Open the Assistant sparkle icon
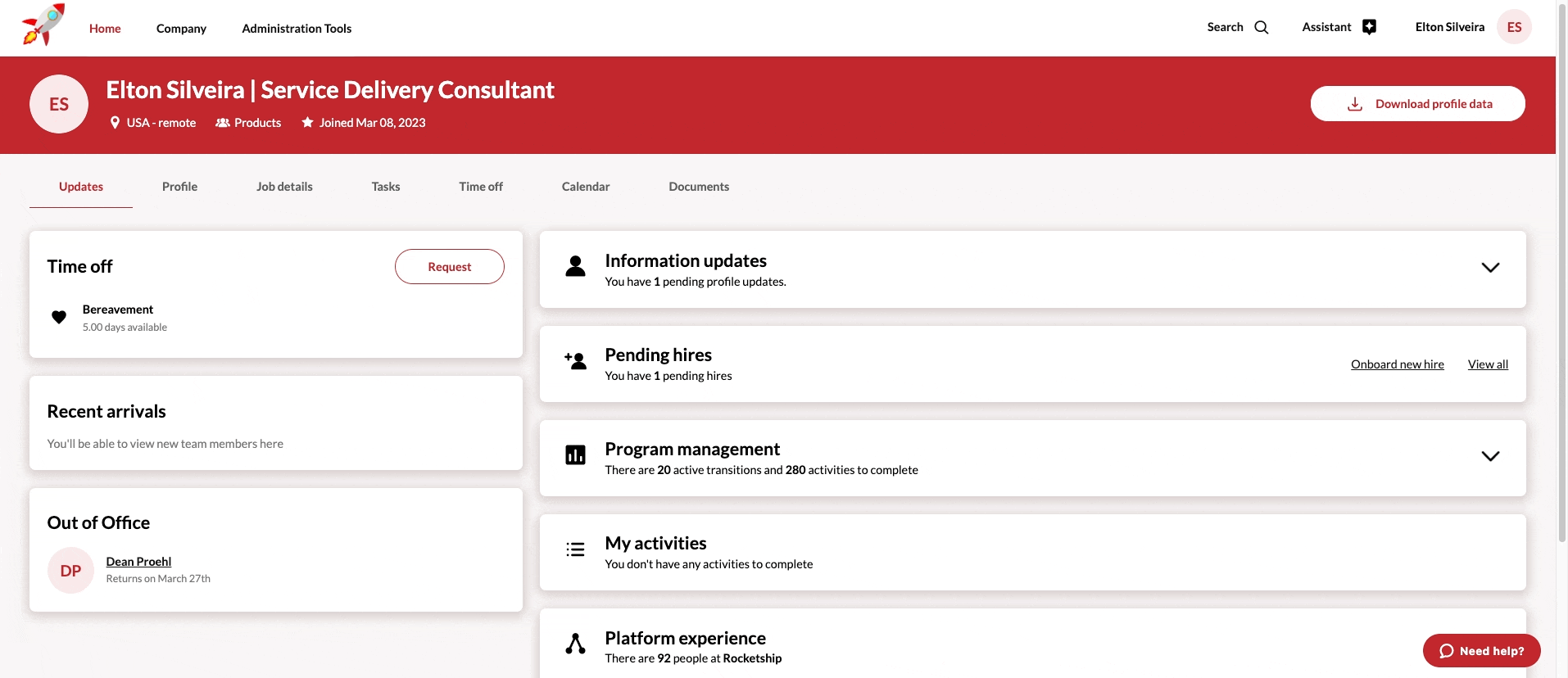The height and width of the screenshot is (678, 1568). 1369,28
